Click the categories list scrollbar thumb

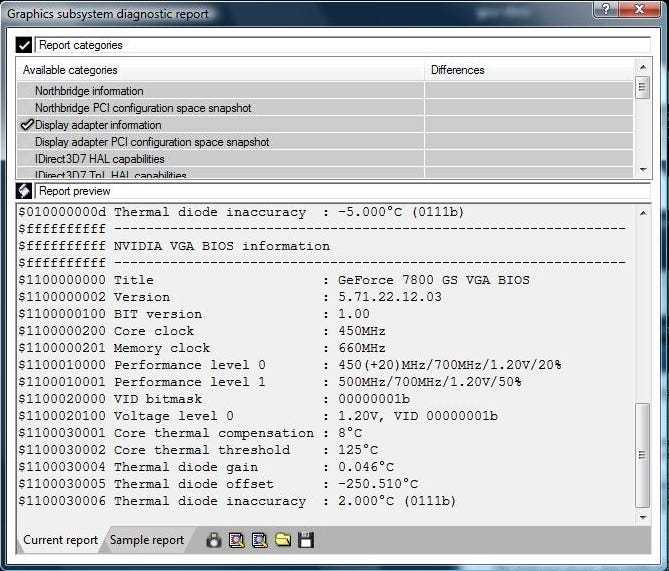tap(643, 87)
